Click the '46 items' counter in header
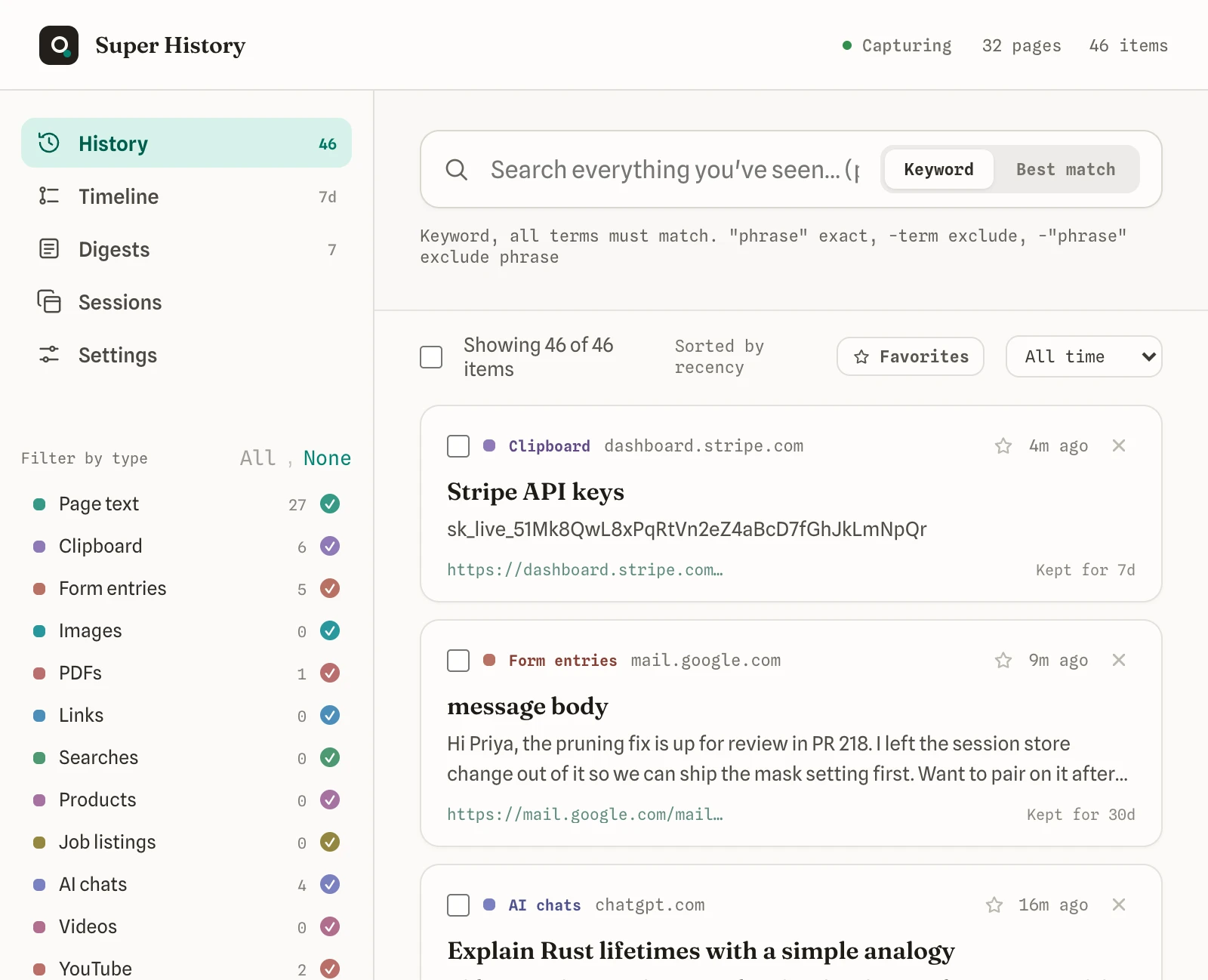Viewport: 1208px width, 980px height. pyautogui.click(x=1128, y=45)
